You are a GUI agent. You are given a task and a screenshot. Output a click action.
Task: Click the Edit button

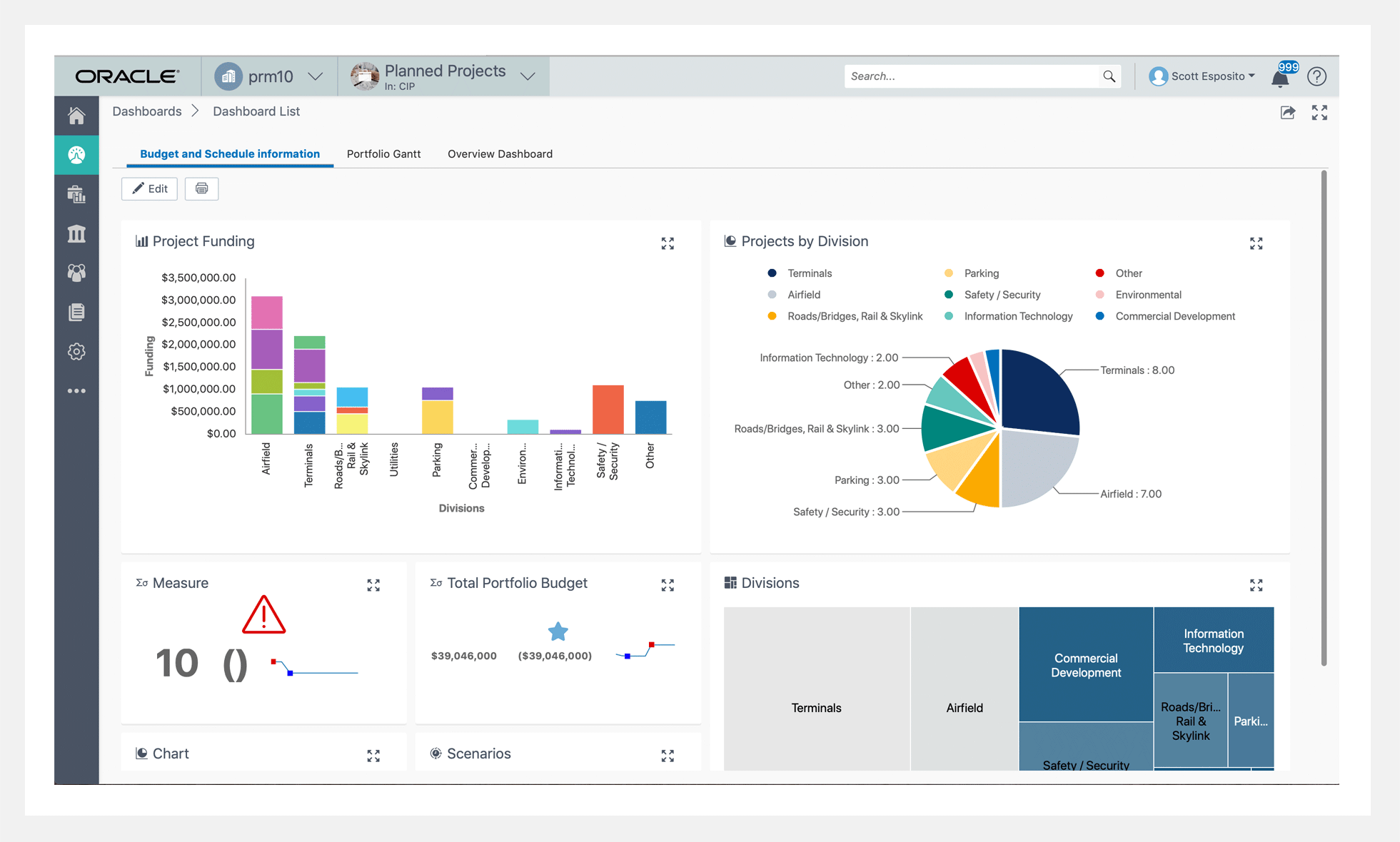click(149, 189)
